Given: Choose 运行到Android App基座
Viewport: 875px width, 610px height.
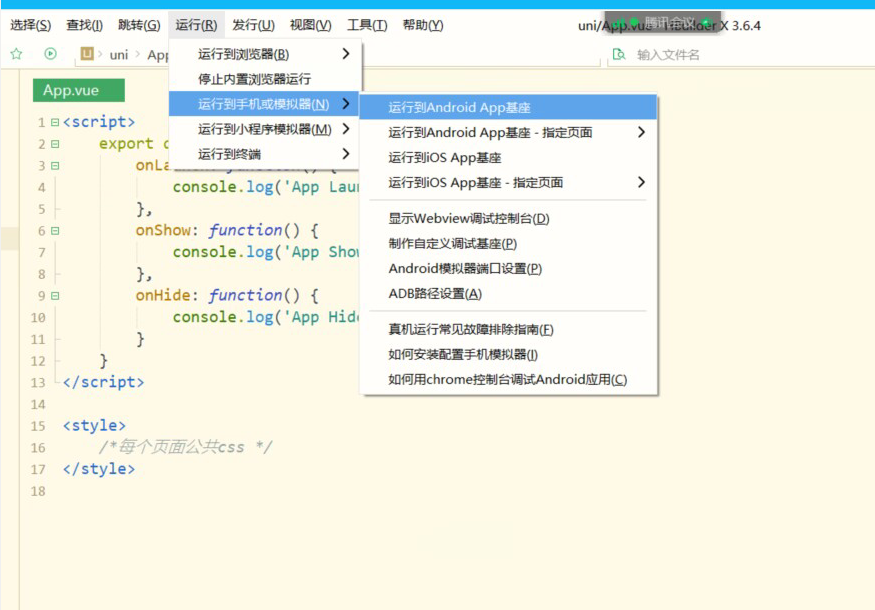Looking at the screenshot, I should pyautogui.click(x=508, y=107).
